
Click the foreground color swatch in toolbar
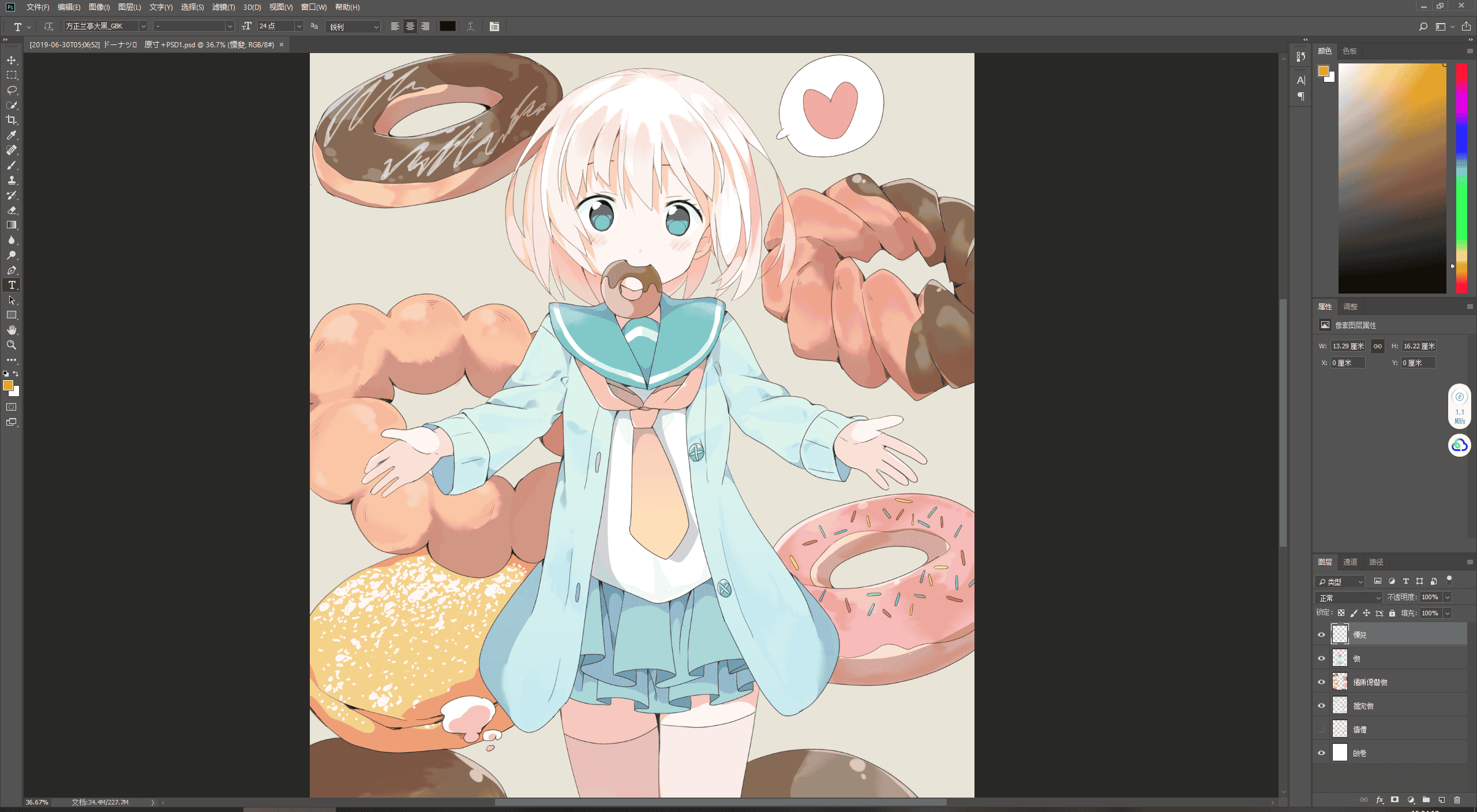tap(8, 385)
